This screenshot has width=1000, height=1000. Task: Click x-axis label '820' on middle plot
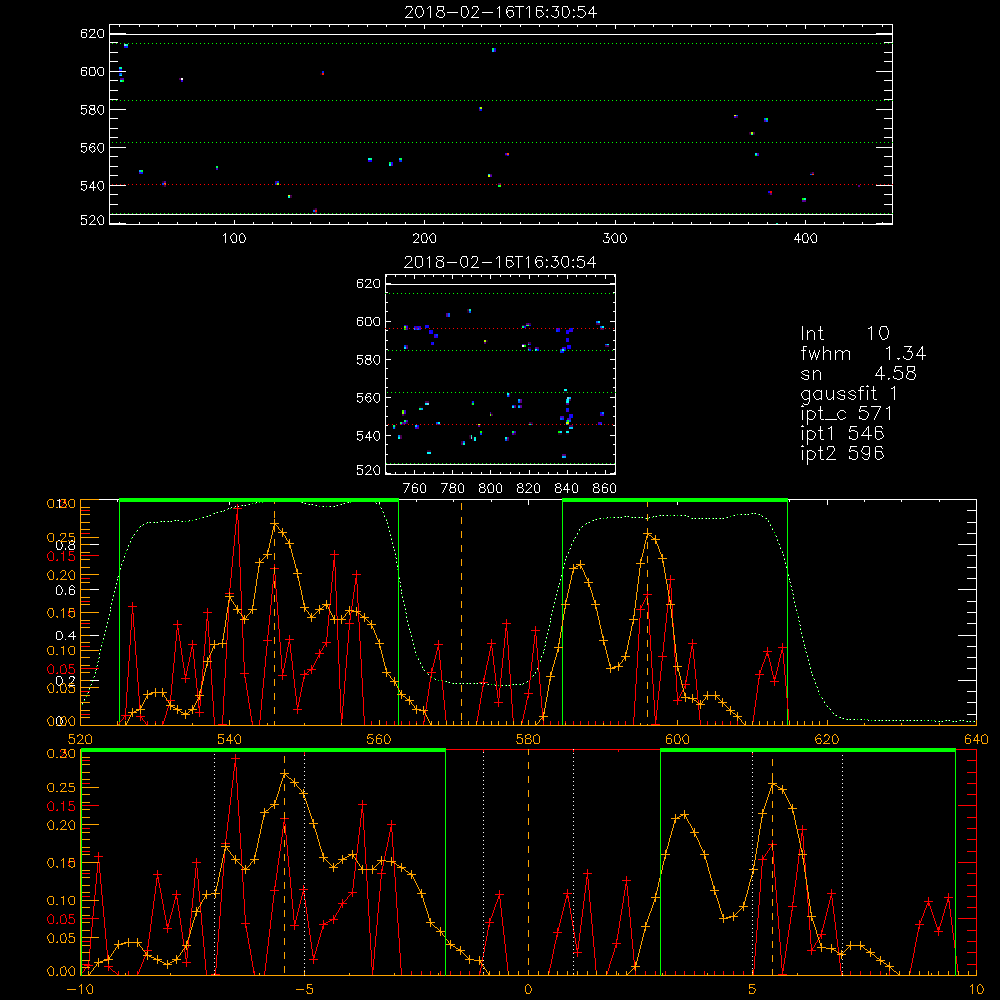point(529,489)
